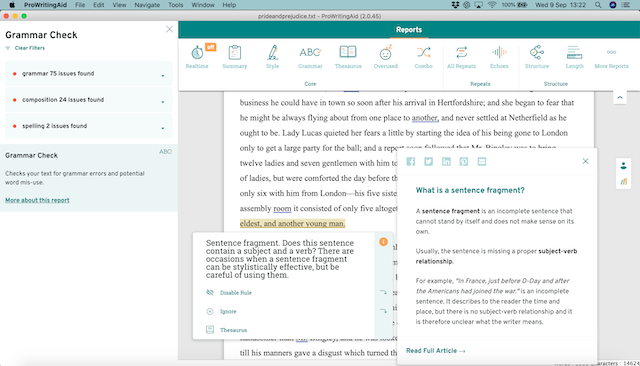
Task: Toggle the Realtime off badge
Action: pos(210,47)
